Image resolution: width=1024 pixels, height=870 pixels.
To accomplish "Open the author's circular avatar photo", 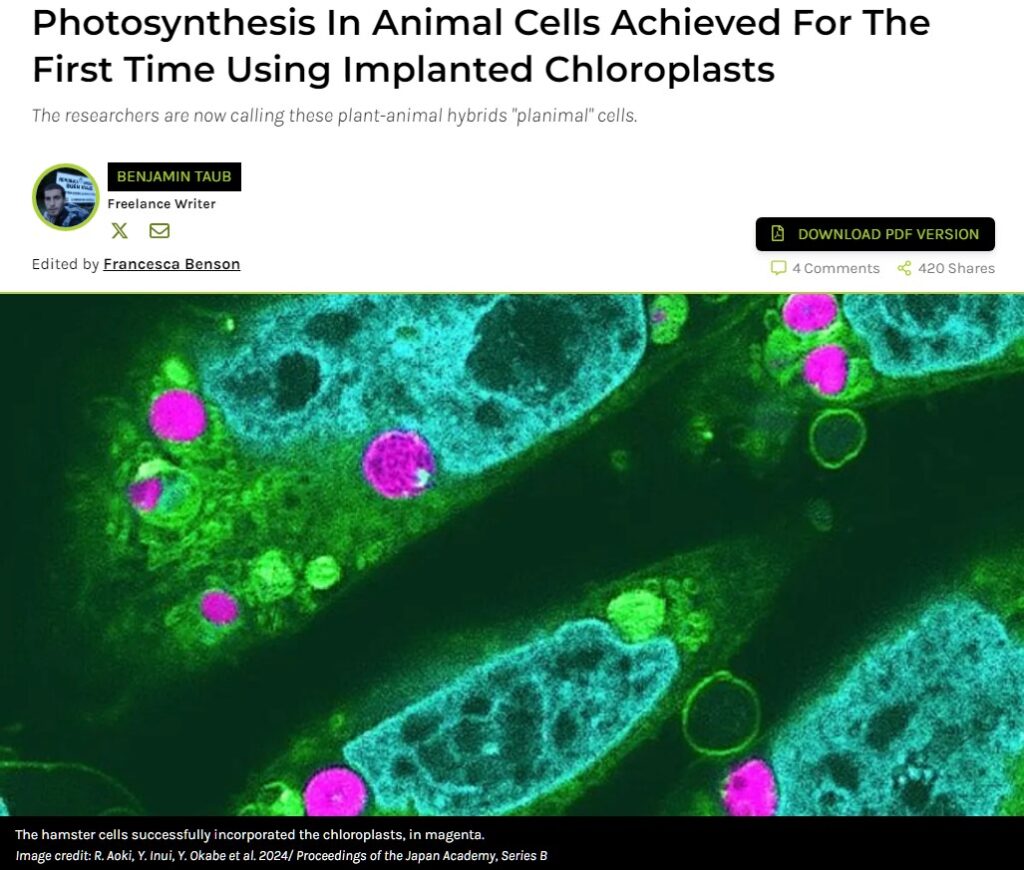I will 66,197.
